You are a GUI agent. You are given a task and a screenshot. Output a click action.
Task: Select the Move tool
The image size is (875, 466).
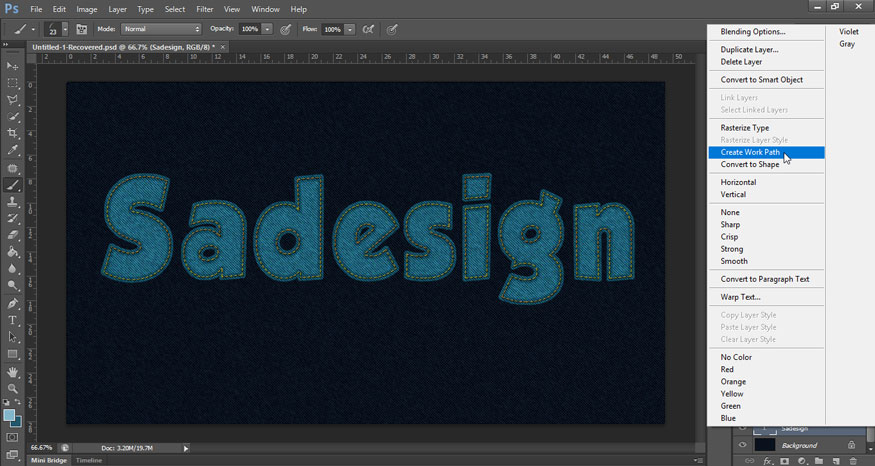point(12,66)
